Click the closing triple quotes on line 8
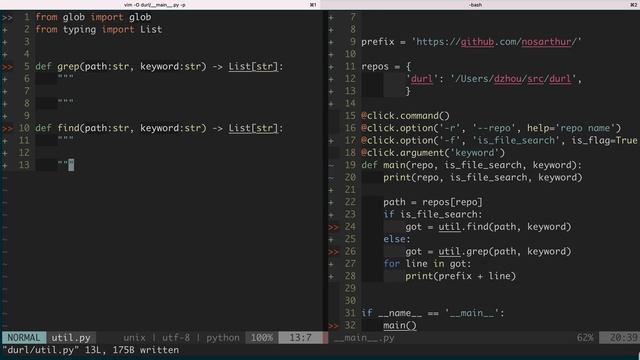The height and width of the screenshot is (360, 640). tap(65, 102)
